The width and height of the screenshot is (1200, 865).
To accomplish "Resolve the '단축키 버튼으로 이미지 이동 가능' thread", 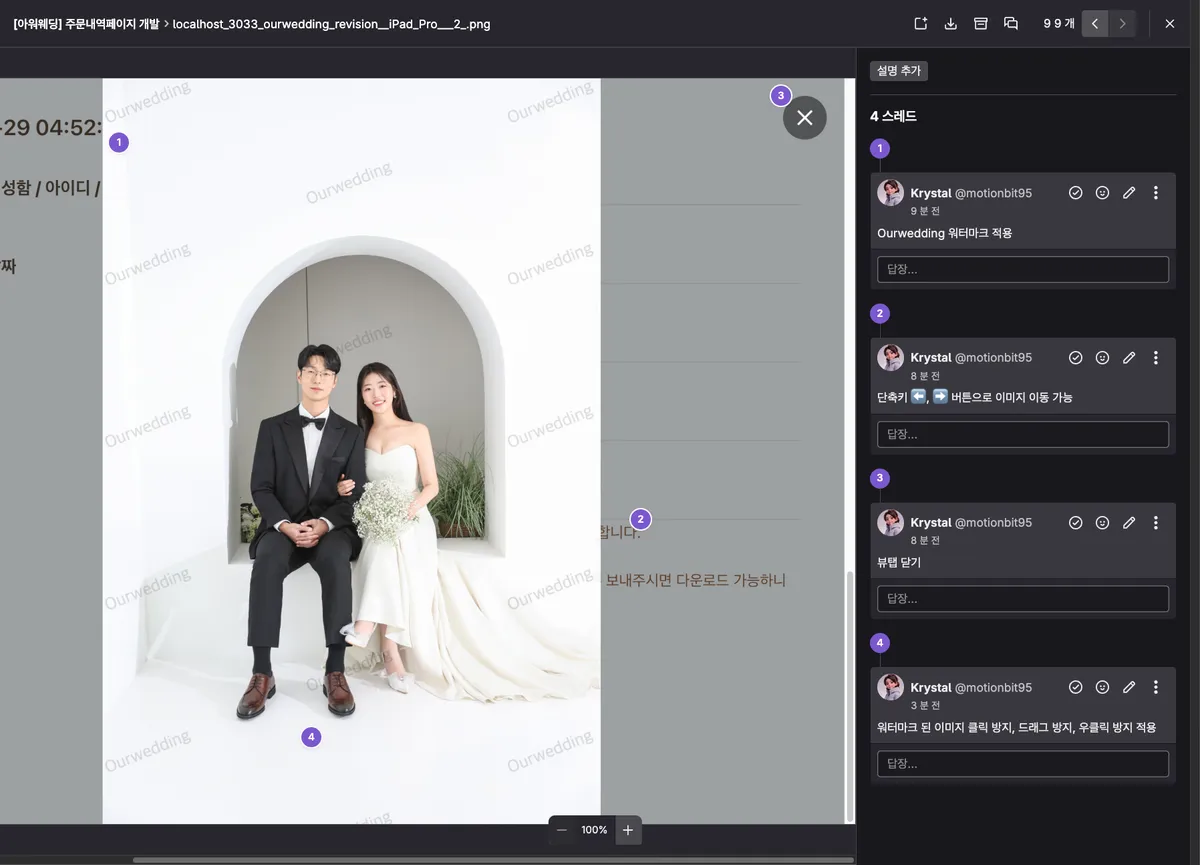I will (x=1076, y=357).
